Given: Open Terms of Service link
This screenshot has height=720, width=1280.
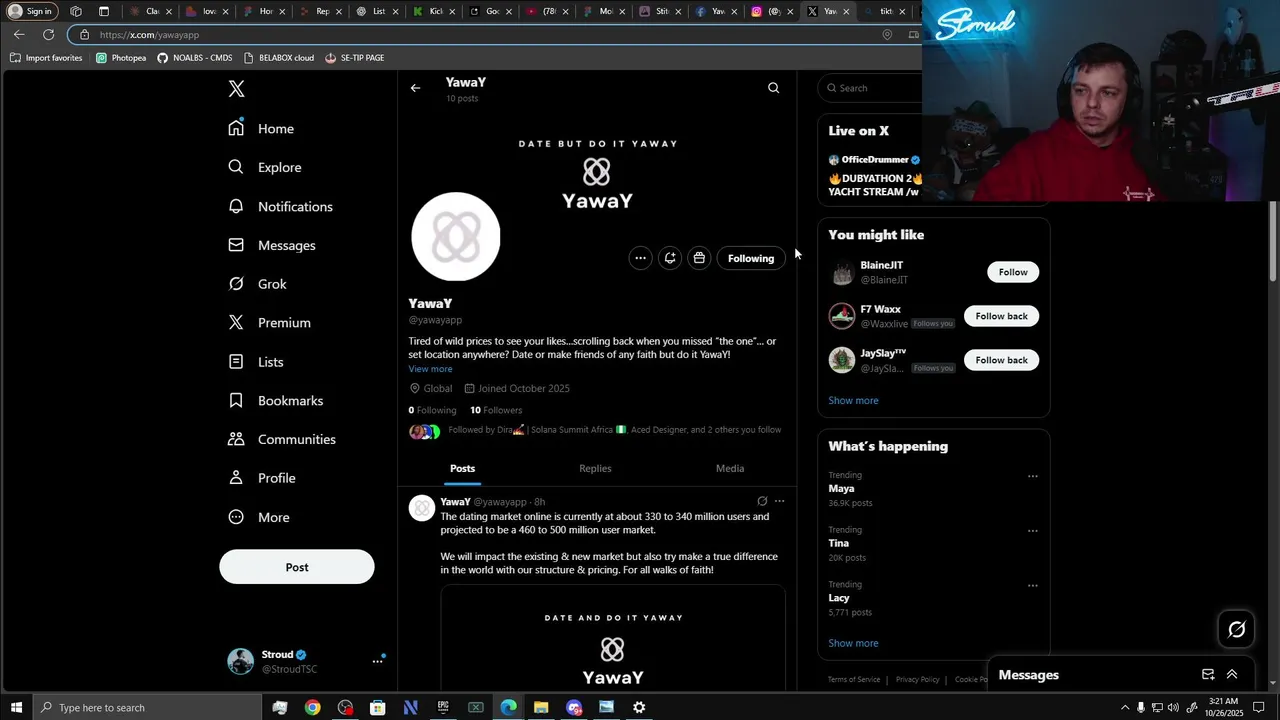Looking at the screenshot, I should (854, 680).
